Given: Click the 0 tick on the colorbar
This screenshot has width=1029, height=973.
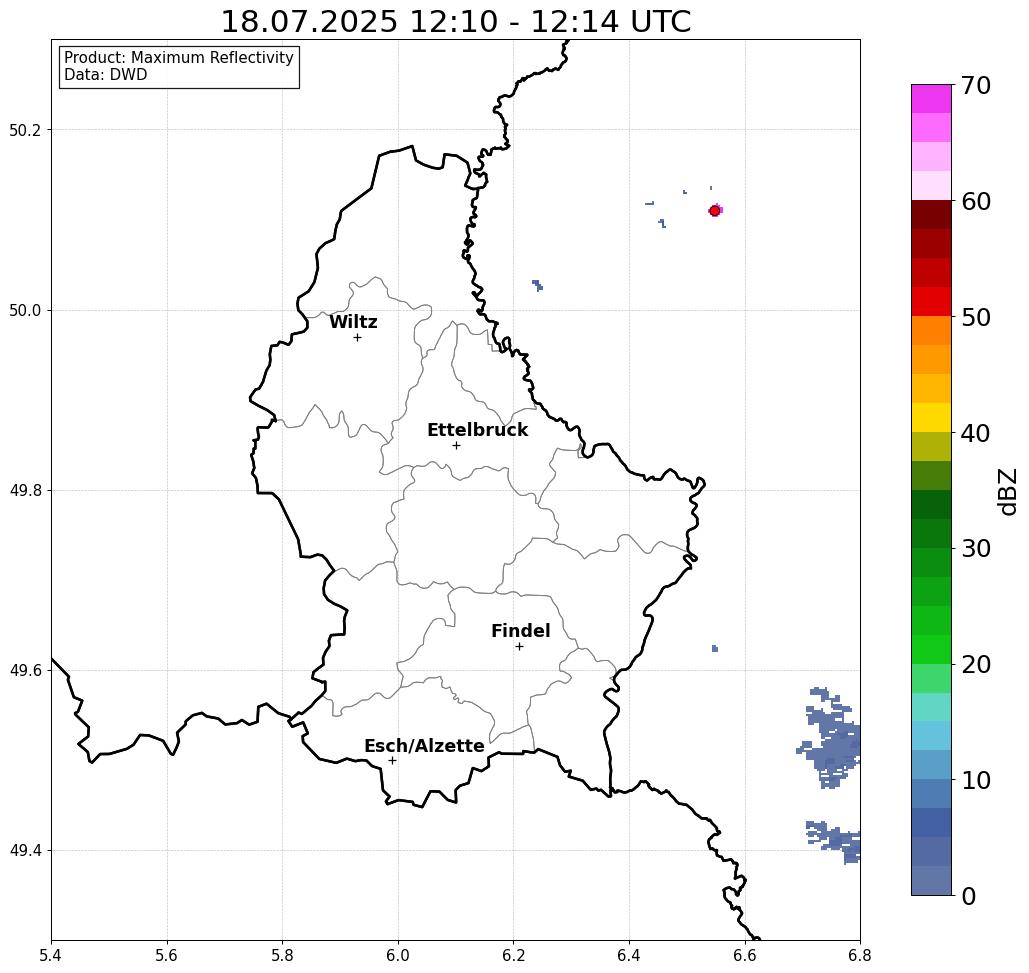Looking at the screenshot, I should pos(969,896).
